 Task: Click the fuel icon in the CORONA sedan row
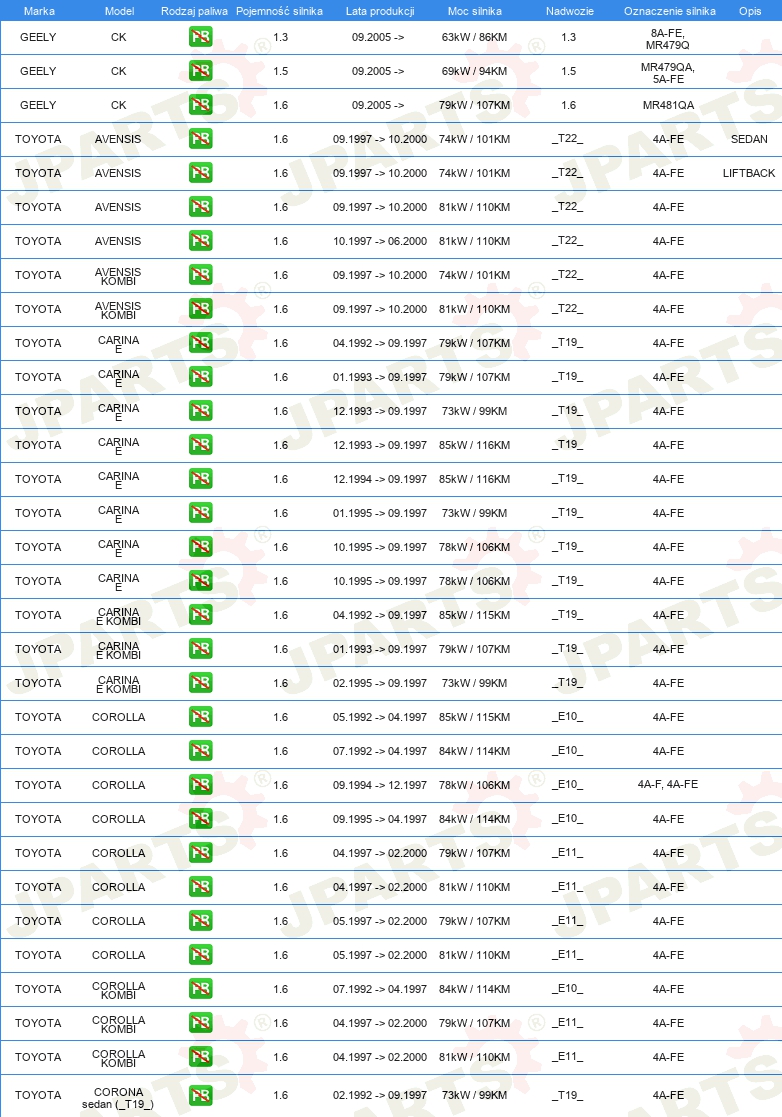tap(201, 1096)
